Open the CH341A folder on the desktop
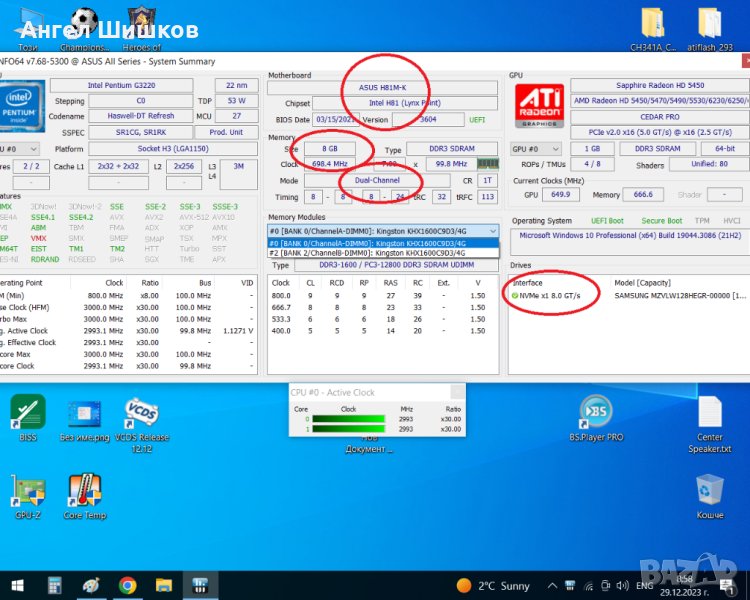This screenshot has width=750, height=600. coord(651,28)
